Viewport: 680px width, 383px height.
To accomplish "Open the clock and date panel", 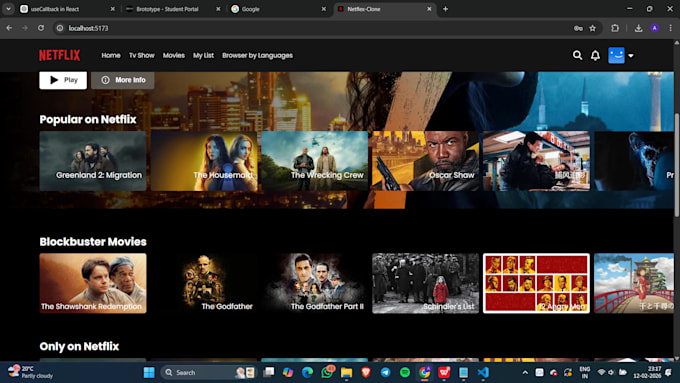I will pos(648,373).
